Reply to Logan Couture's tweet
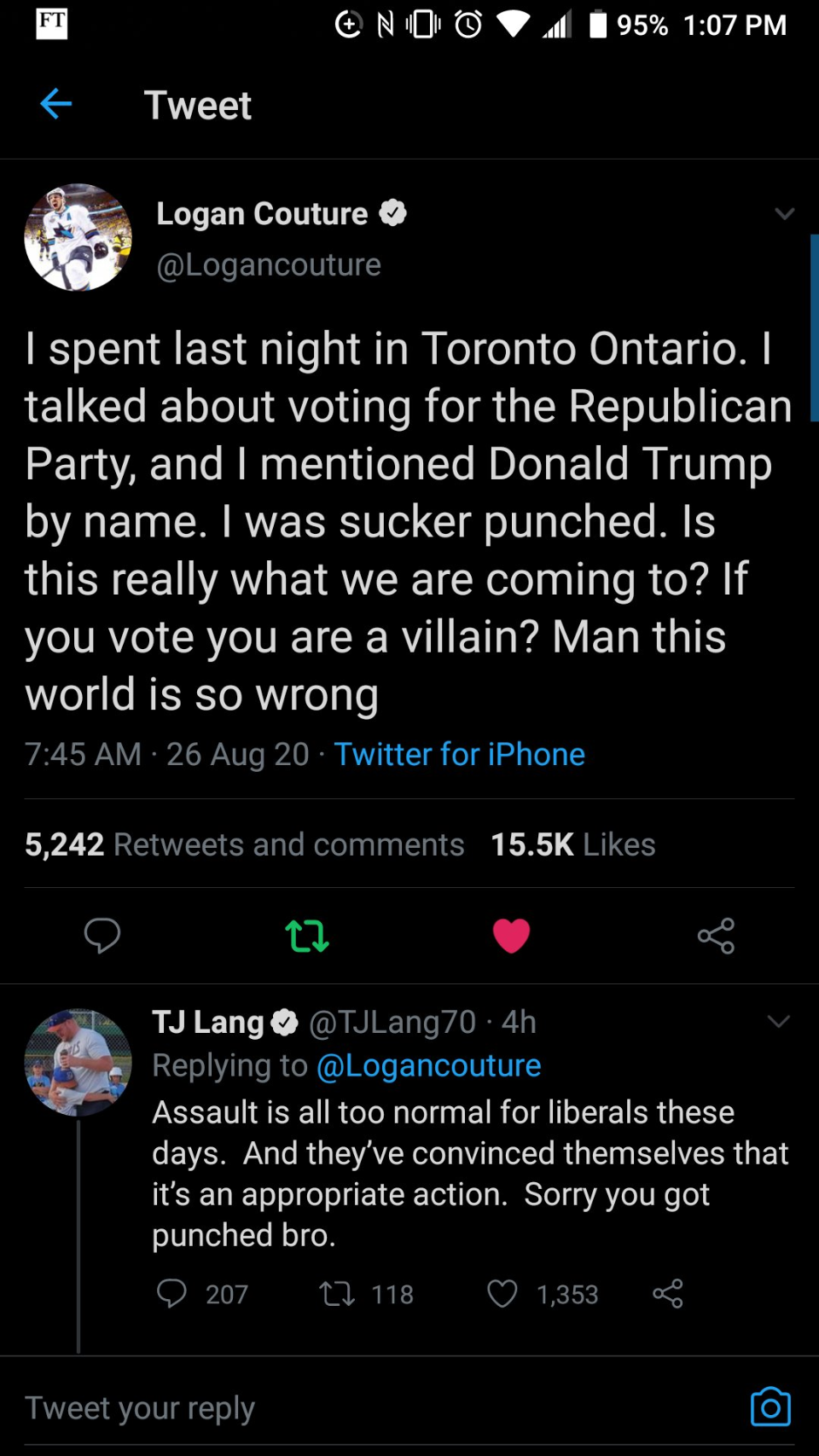Image resolution: width=819 pixels, height=1456 pixels. (102, 936)
